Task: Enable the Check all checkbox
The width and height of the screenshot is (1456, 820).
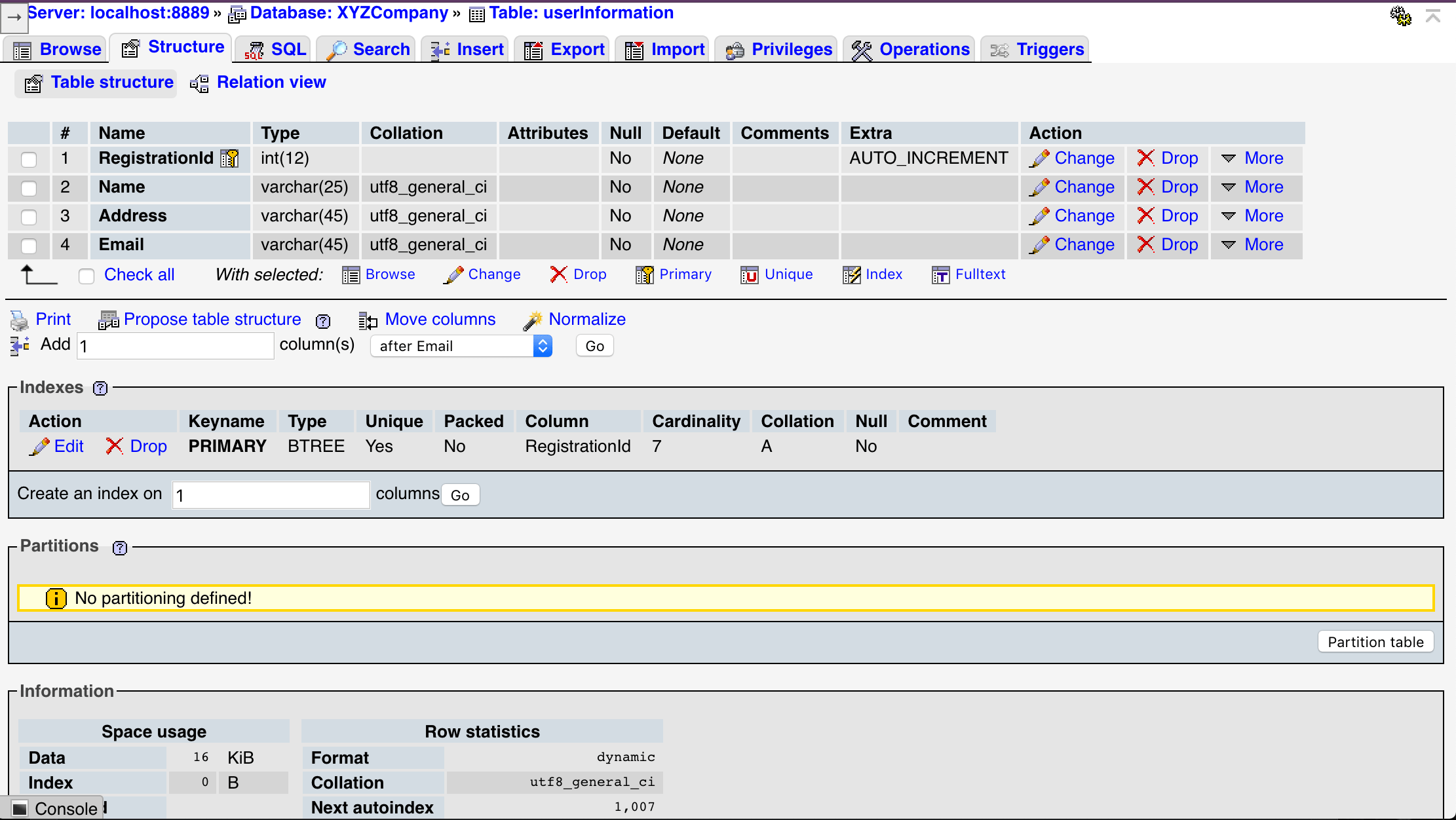Action: point(86,276)
